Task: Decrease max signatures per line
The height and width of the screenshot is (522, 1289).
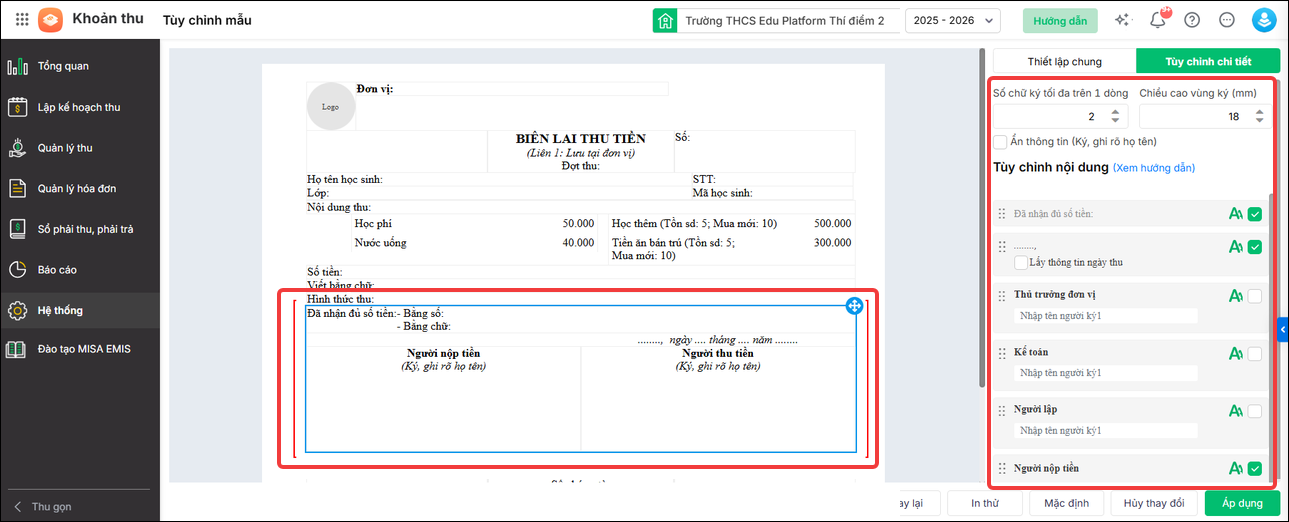Action: [x=1115, y=121]
